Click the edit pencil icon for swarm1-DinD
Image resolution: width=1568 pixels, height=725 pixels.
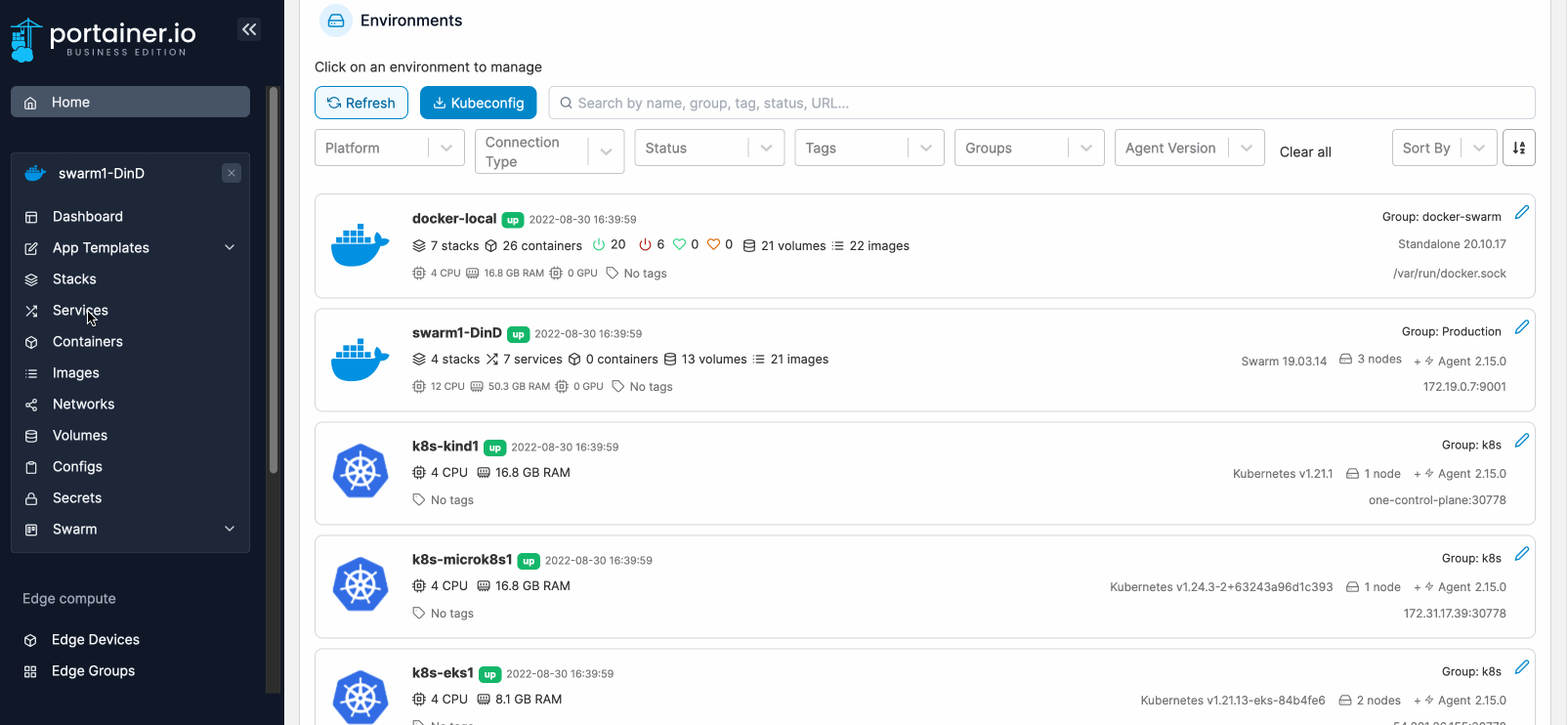pos(1521,327)
